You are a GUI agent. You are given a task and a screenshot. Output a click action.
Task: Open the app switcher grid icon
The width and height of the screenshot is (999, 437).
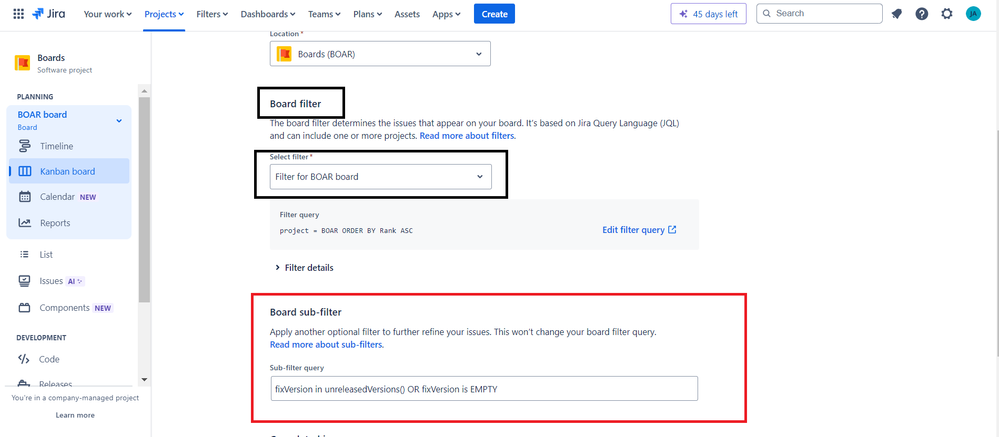(x=18, y=13)
